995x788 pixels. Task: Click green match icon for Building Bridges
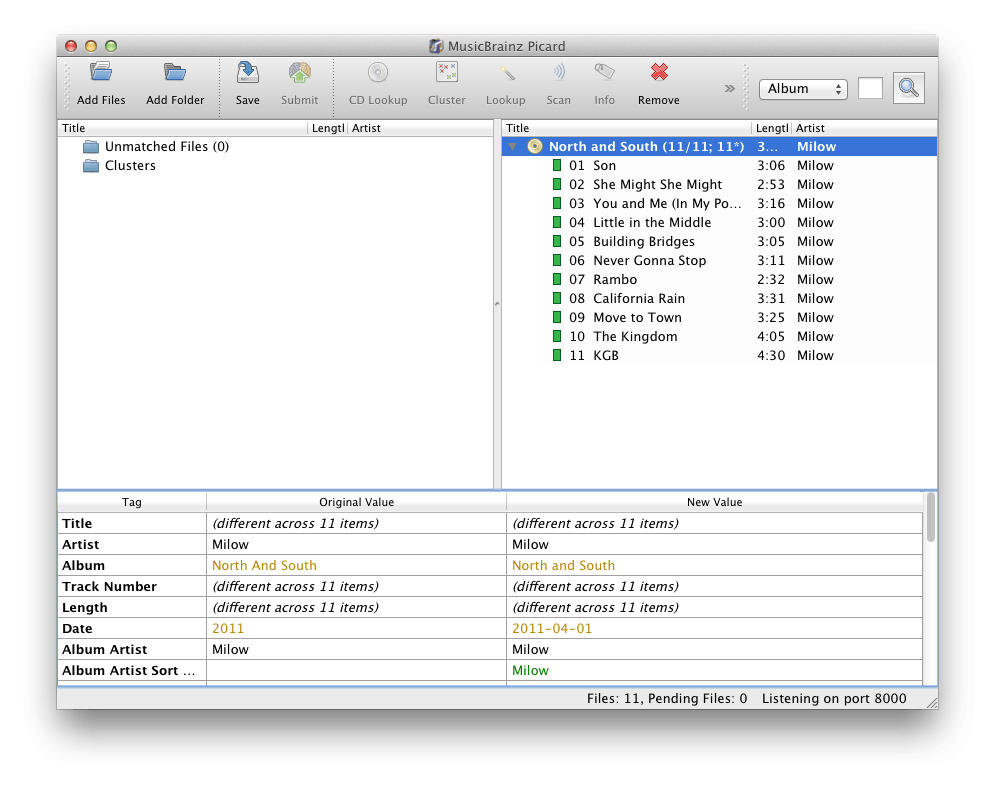pos(557,242)
